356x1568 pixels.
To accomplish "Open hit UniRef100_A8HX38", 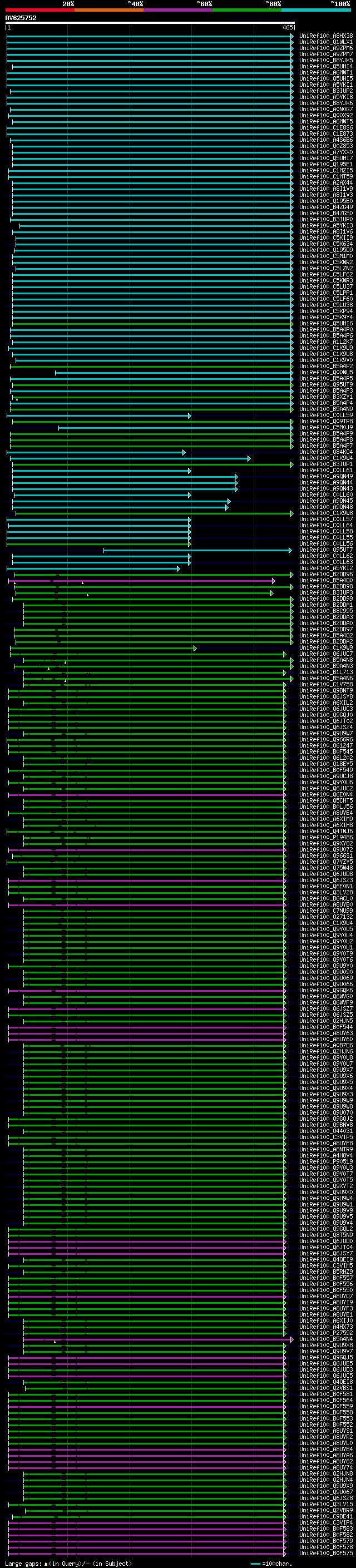I will [x=326, y=36].
